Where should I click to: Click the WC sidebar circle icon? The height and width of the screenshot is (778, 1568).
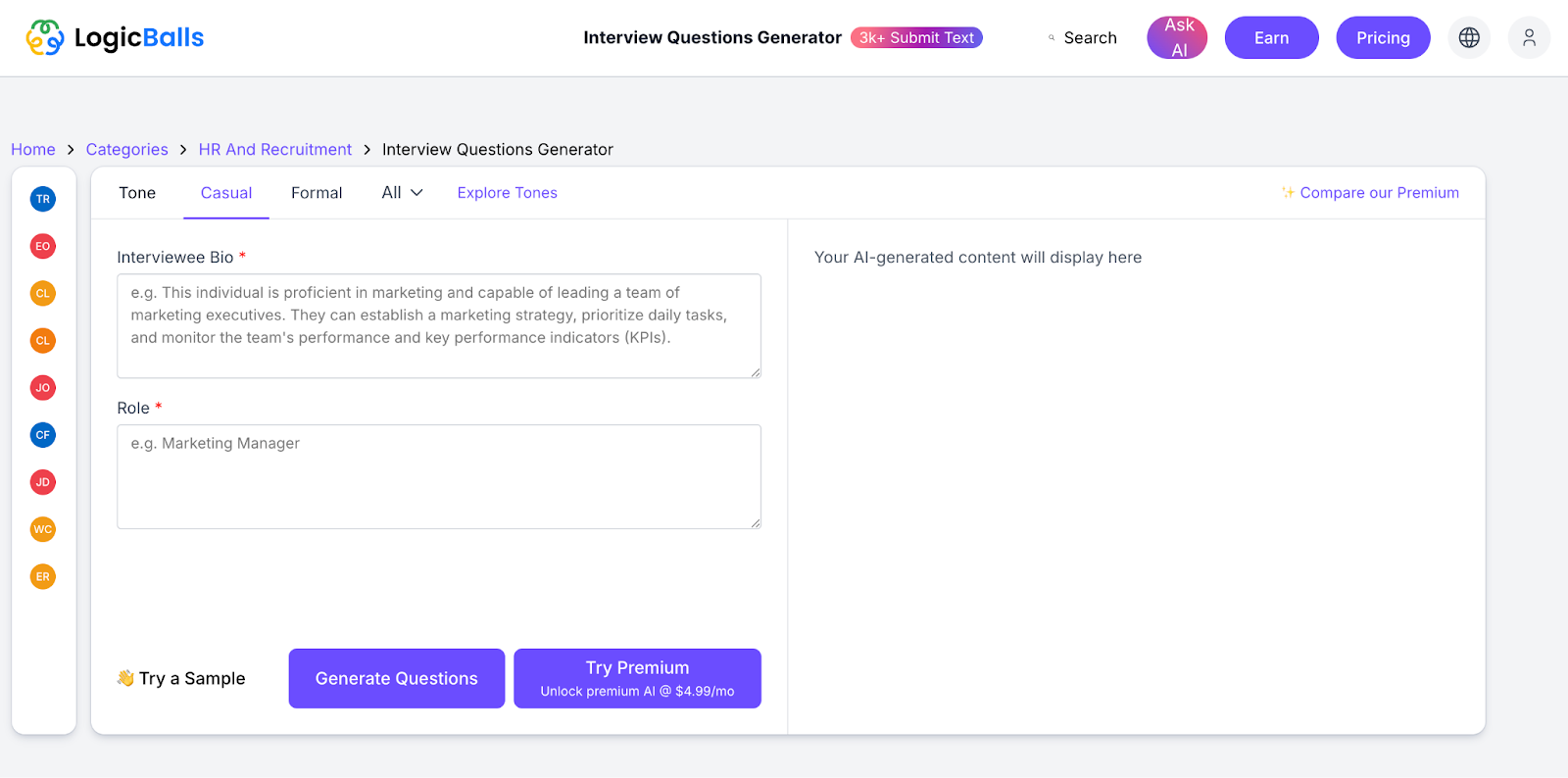pos(43,529)
